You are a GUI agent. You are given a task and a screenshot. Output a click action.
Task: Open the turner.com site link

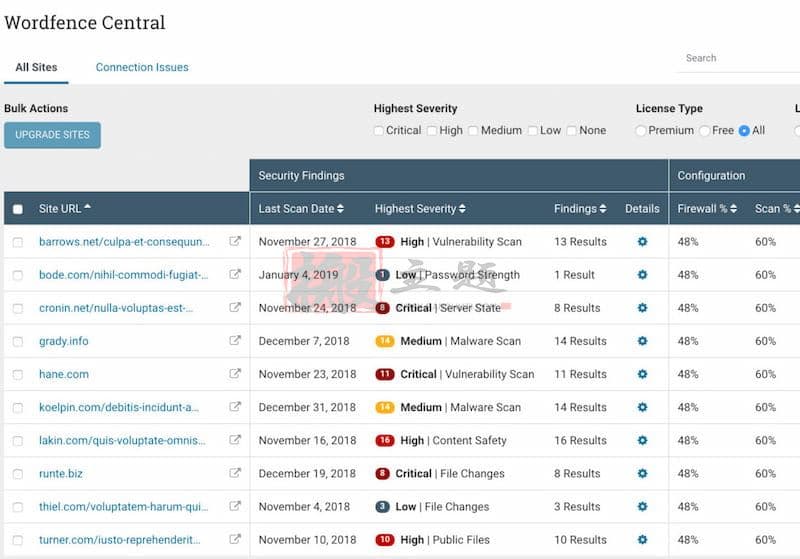[119, 540]
